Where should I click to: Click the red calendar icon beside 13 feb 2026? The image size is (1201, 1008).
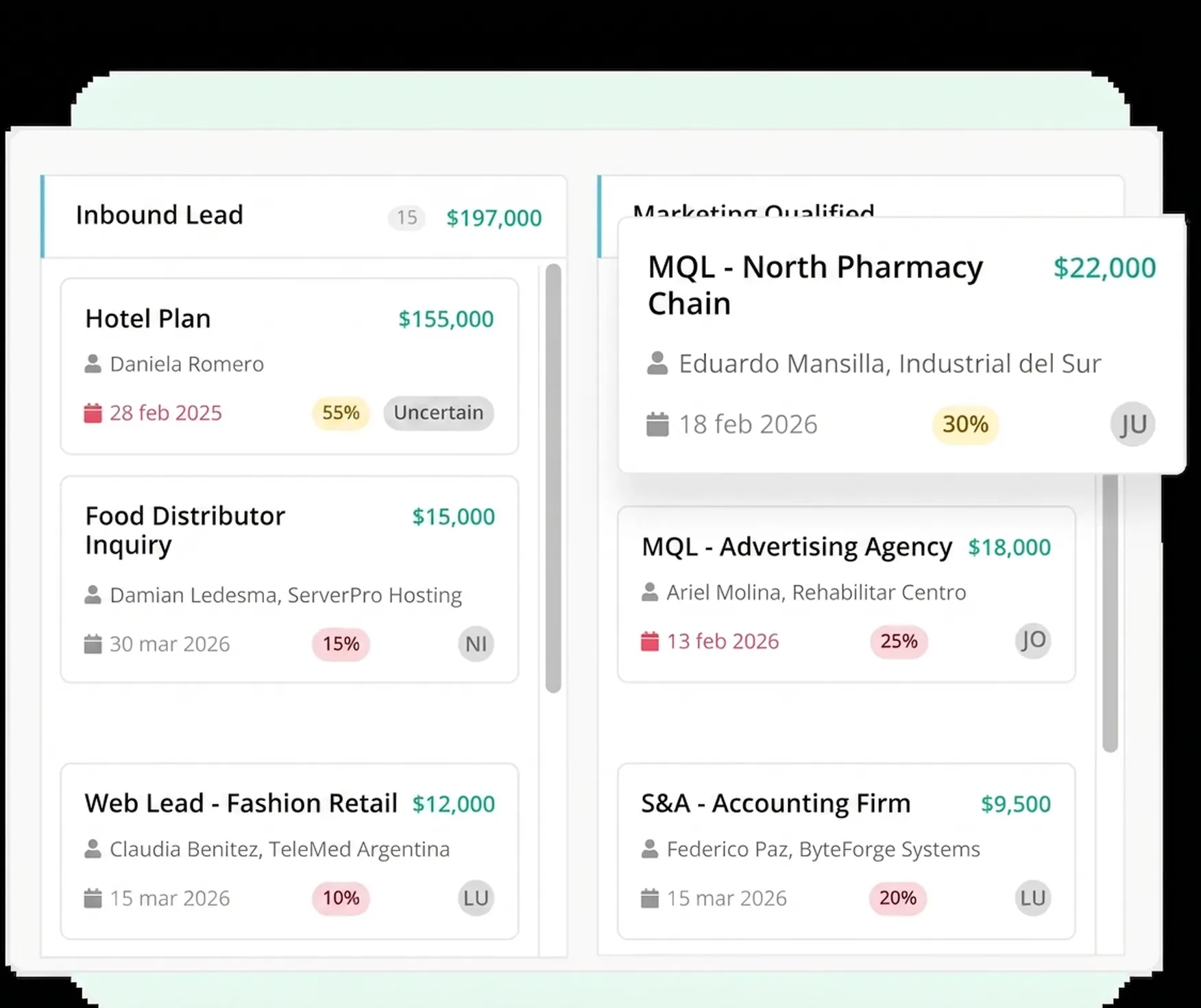pyautogui.click(x=649, y=641)
